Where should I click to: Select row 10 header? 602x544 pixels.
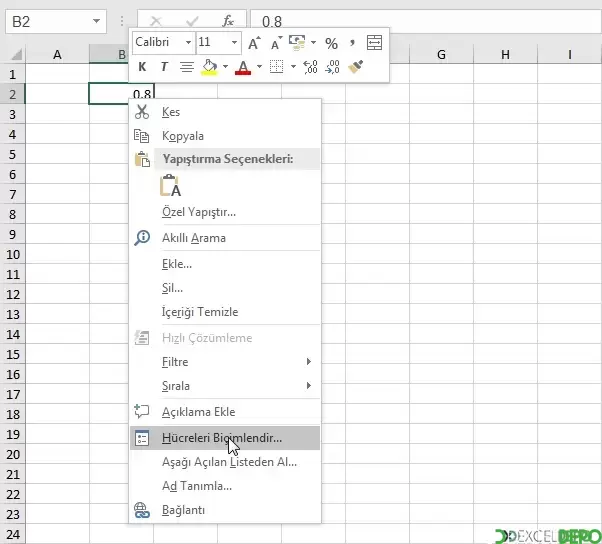13,255
